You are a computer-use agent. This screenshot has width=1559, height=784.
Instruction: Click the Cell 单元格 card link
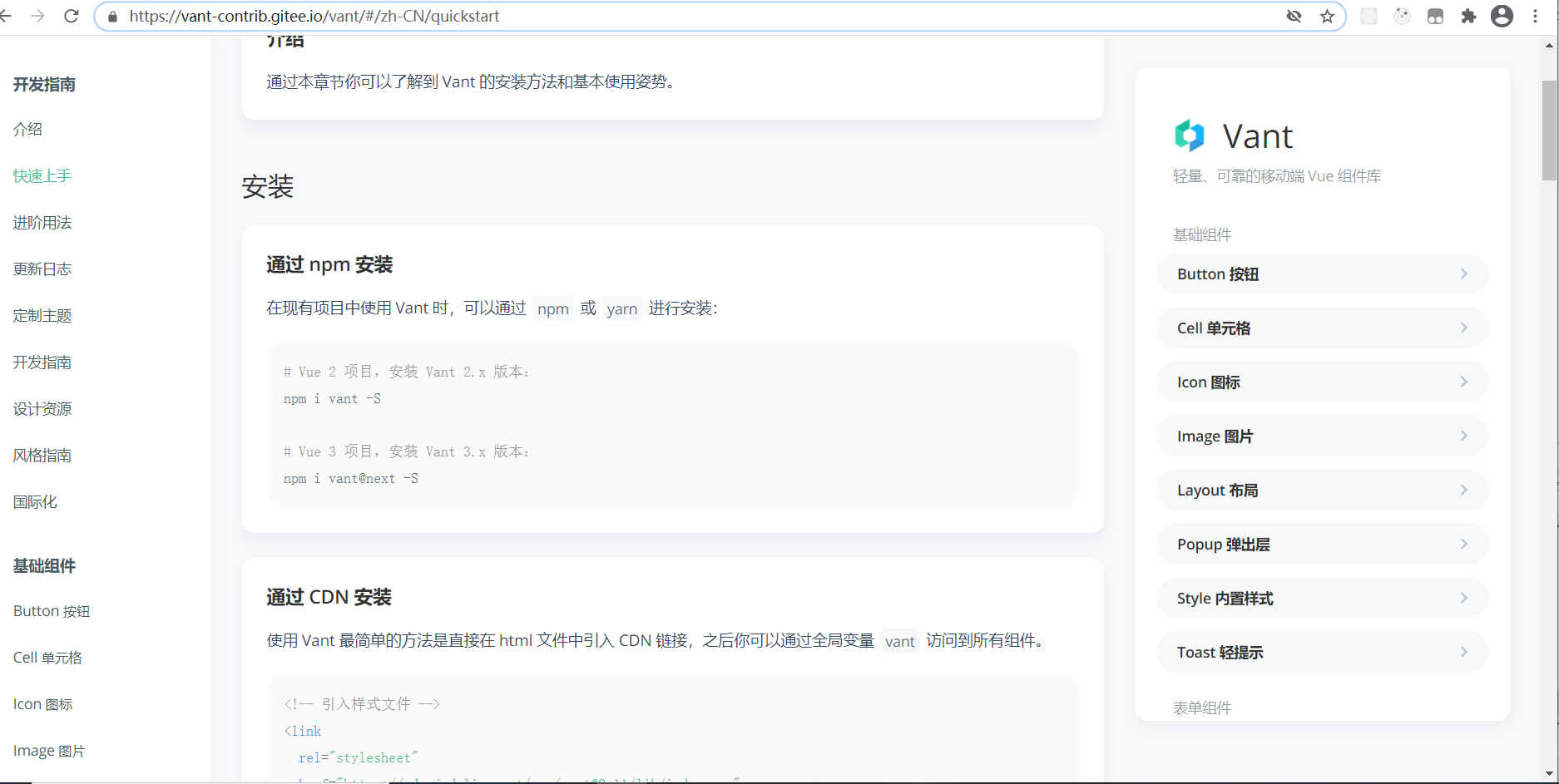[1322, 328]
